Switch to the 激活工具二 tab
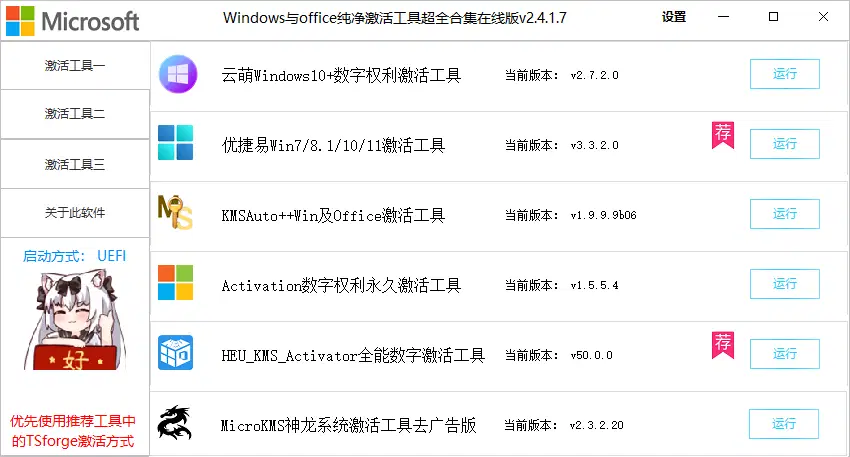Image resolution: width=850 pixels, height=457 pixels. 75,114
